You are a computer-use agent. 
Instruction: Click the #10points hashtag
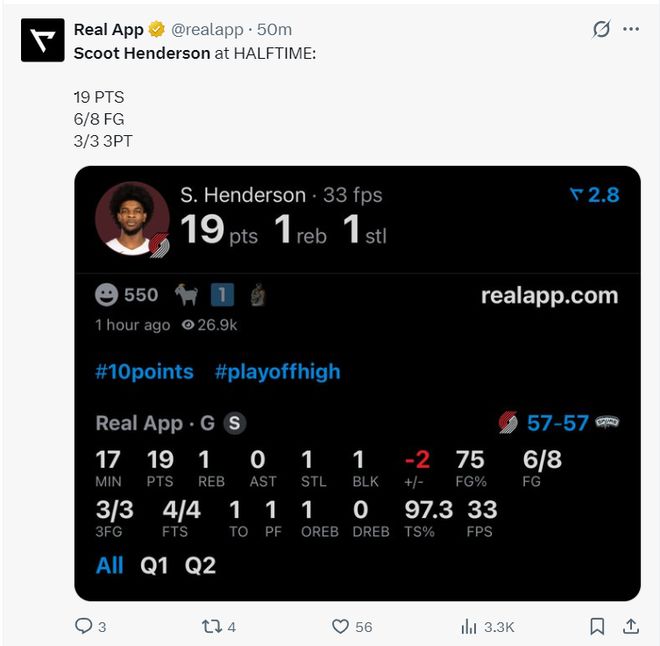click(x=144, y=372)
